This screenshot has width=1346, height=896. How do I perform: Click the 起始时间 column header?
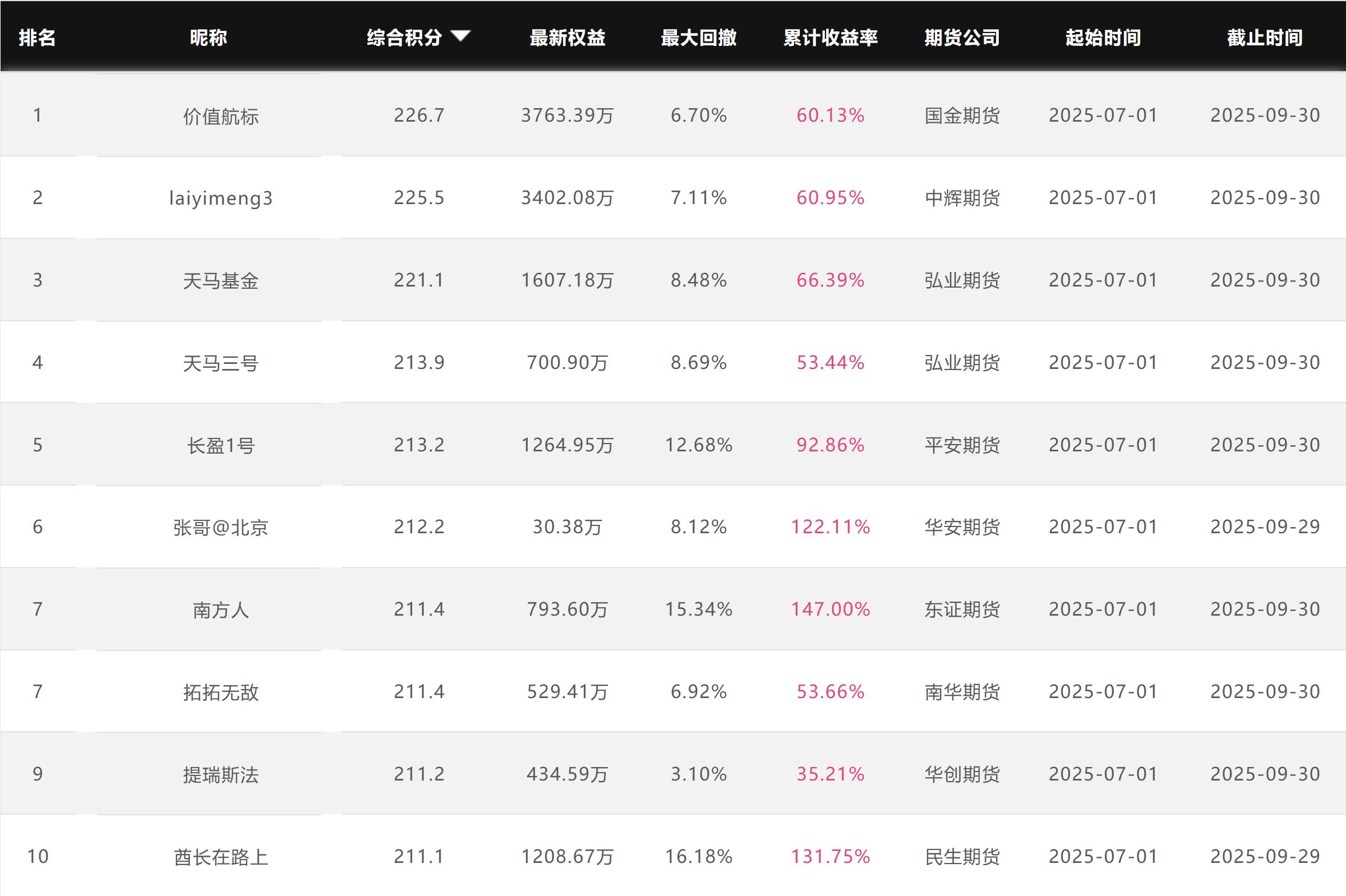(1103, 38)
